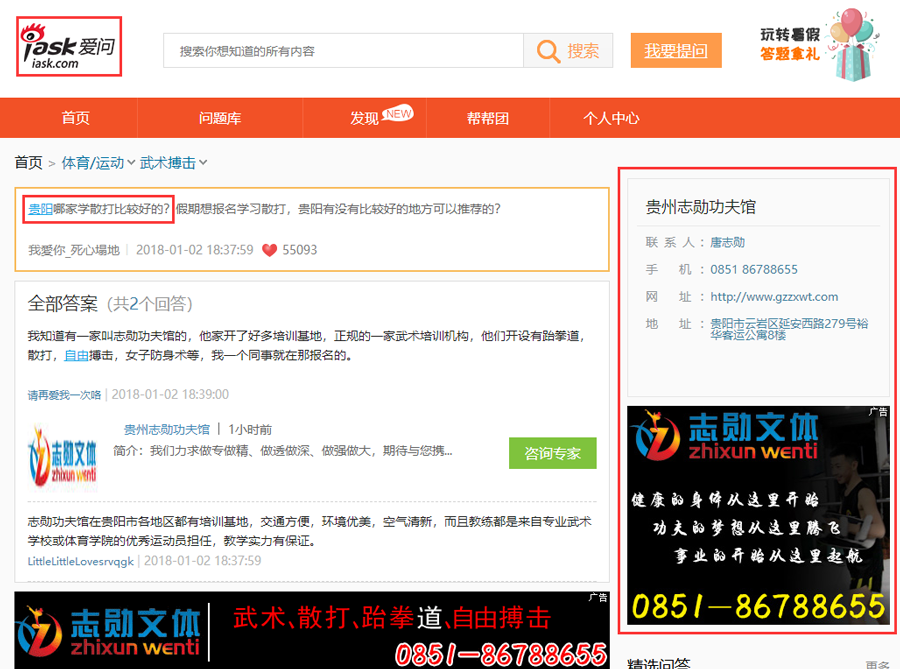Click the 广告 label on the sidebar ad
The height and width of the screenshot is (669, 900).
(878, 411)
